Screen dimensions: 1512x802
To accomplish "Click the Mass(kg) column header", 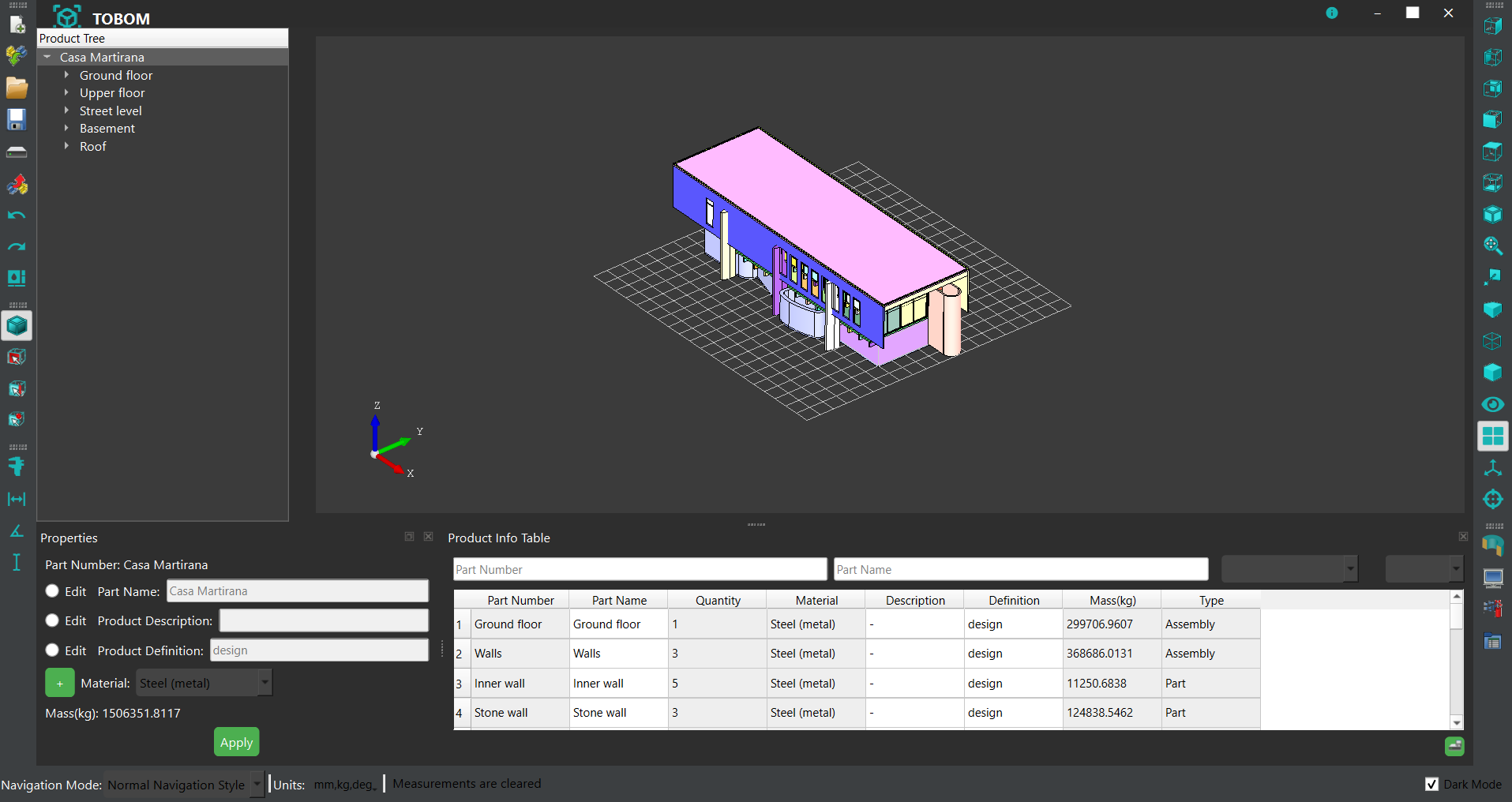I will coord(1112,600).
